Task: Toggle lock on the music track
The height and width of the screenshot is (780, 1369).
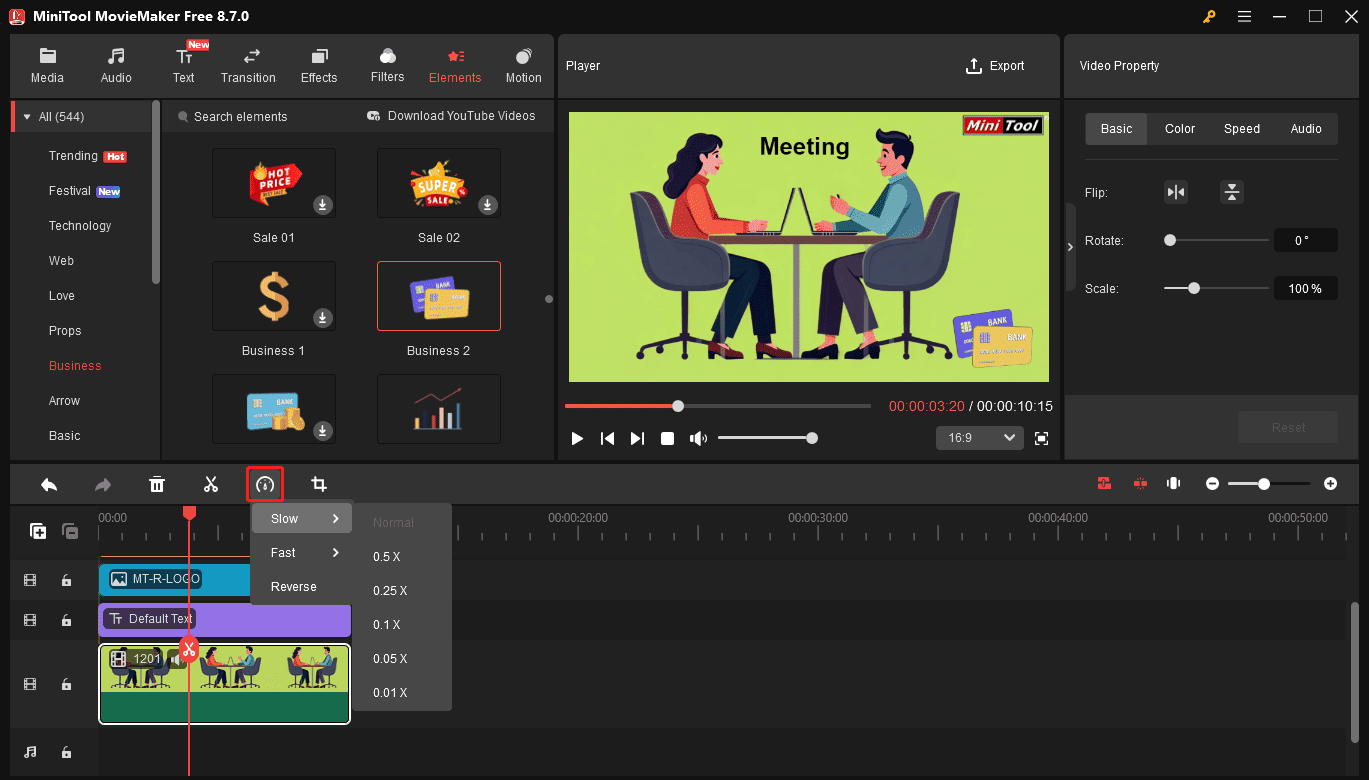Action: (66, 753)
